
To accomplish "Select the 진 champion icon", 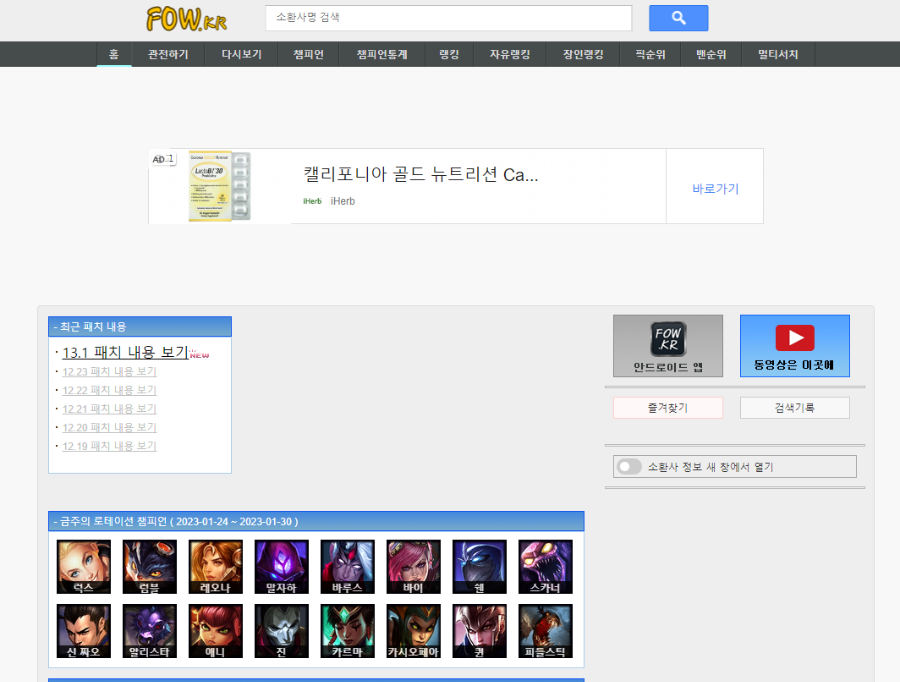I will [x=282, y=631].
